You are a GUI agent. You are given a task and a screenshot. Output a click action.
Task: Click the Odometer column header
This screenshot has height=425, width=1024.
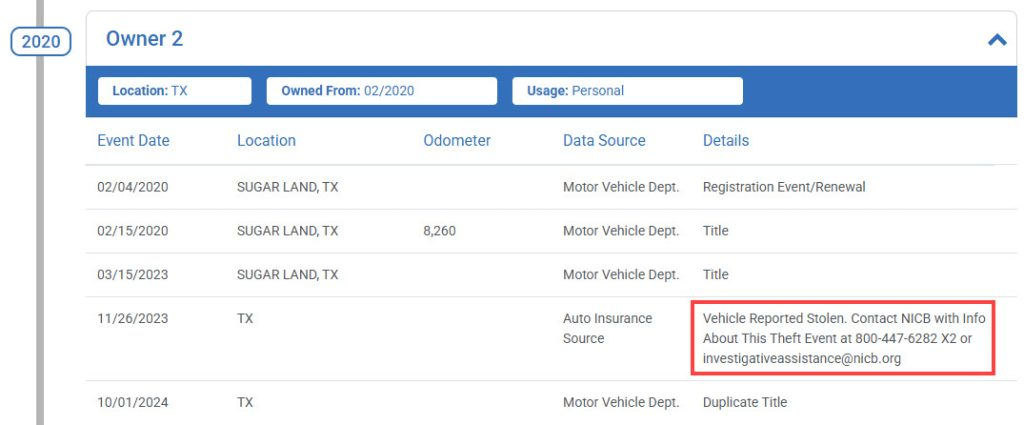tap(456, 140)
